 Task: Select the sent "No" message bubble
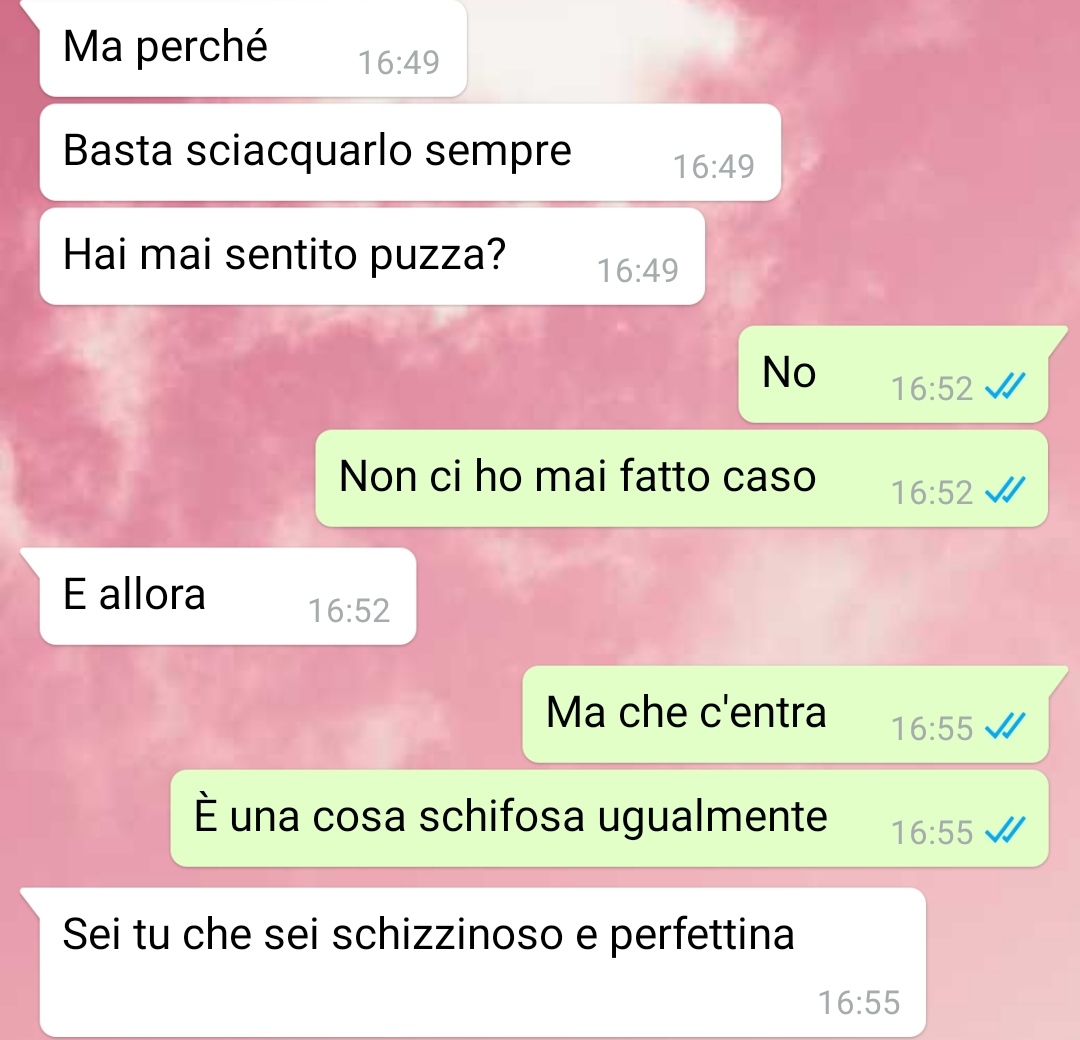tap(893, 374)
